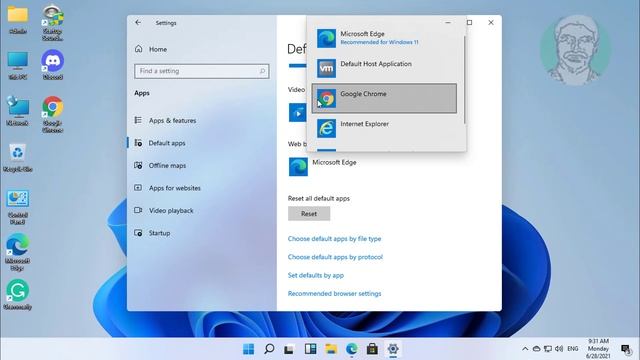Viewport: 640px width, 360px height.
Task: Click the video player default app icon
Action: tap(298, 113)
